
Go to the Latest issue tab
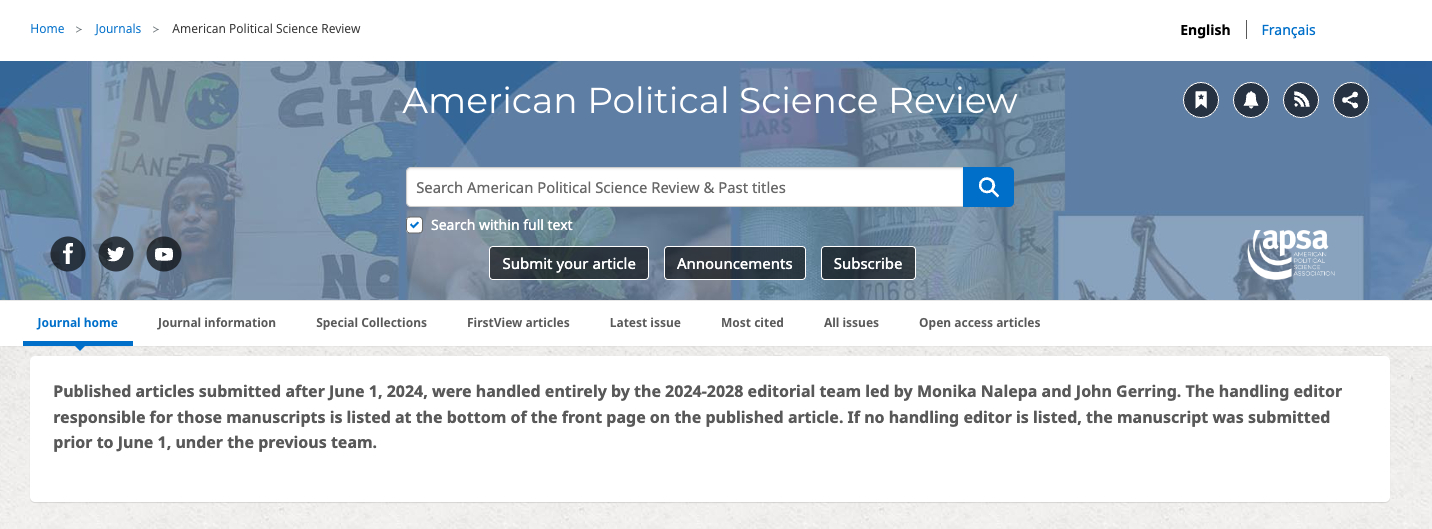(645, 323)
